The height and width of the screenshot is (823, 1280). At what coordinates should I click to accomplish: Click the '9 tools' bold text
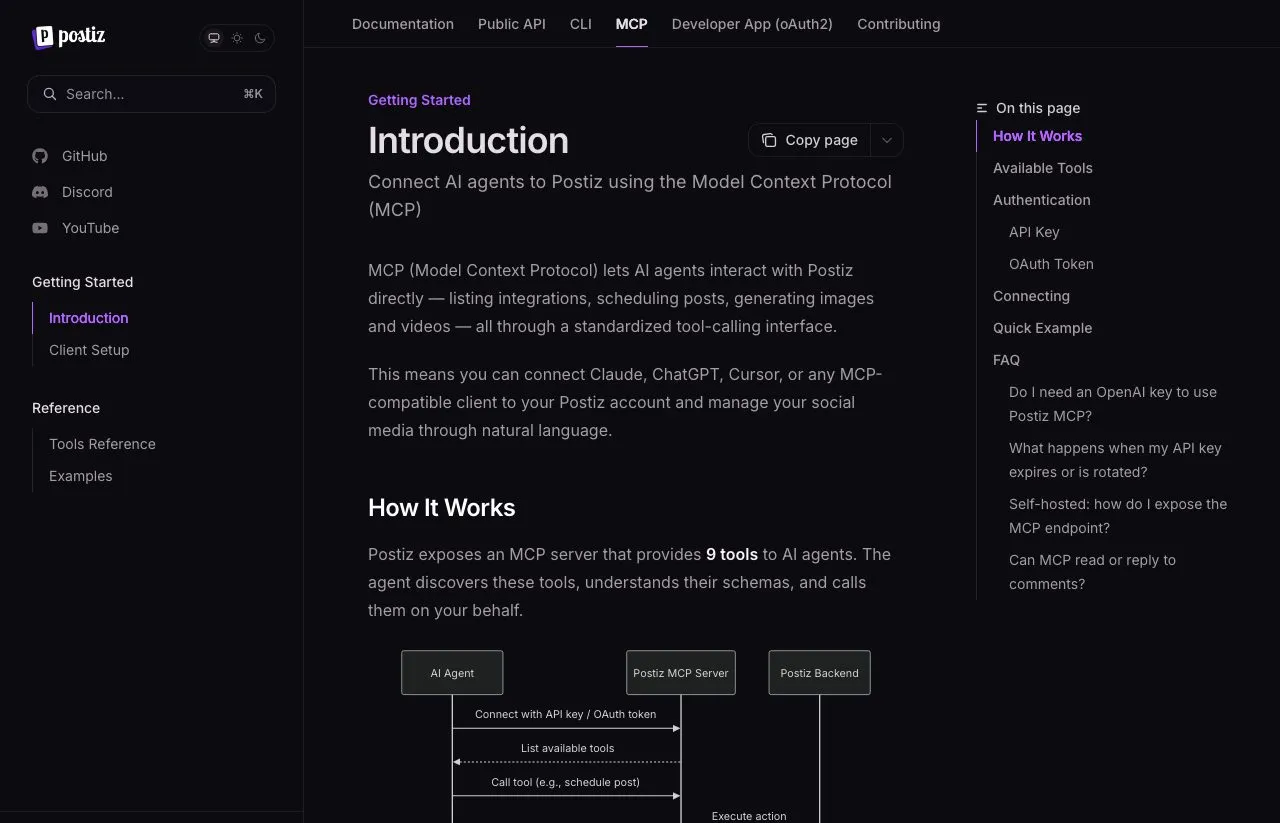tap(732, 554)
